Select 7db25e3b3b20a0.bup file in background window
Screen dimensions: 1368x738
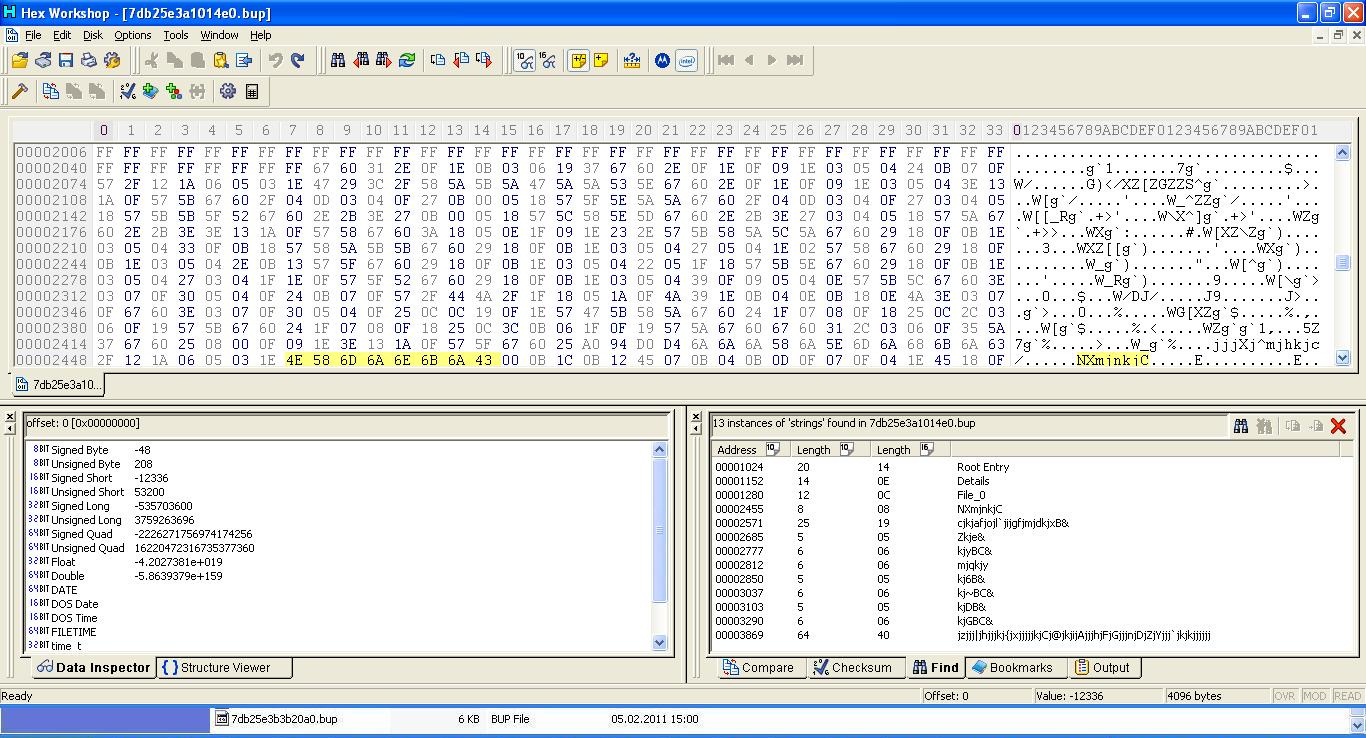(x=284, y=719)
